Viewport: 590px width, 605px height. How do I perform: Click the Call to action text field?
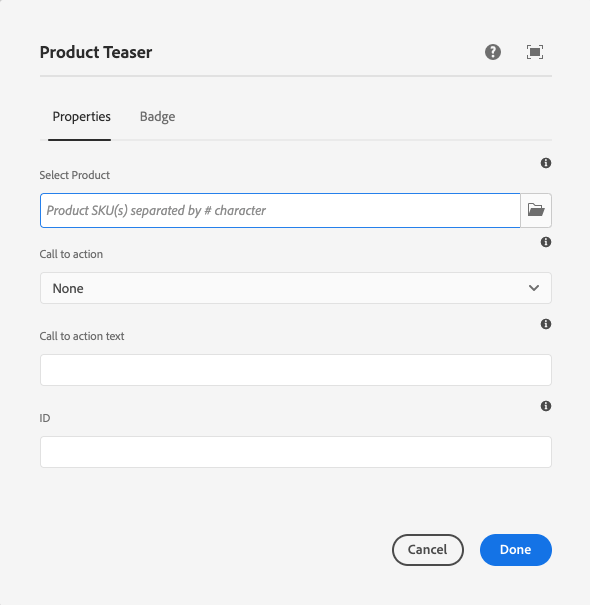[296, 370]
